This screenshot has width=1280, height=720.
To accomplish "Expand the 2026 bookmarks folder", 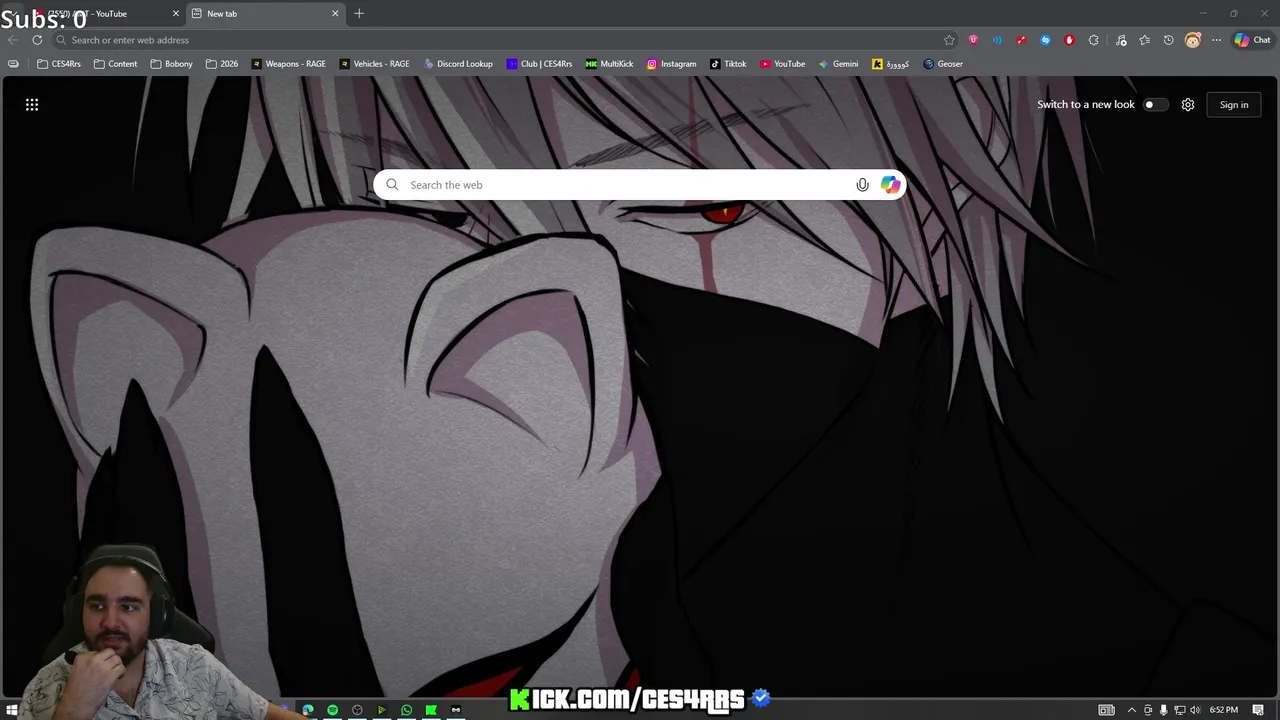I will click(222, 64).
